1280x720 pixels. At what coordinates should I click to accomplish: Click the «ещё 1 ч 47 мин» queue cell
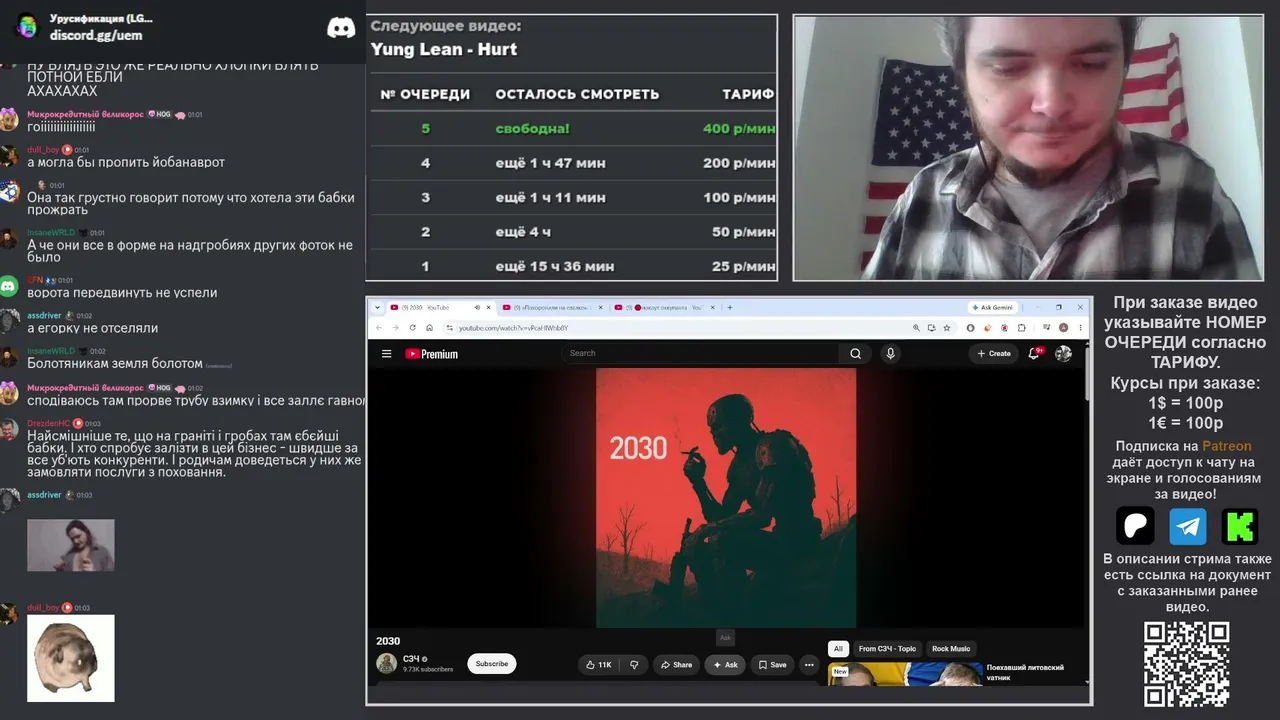[x=550, y=163]
